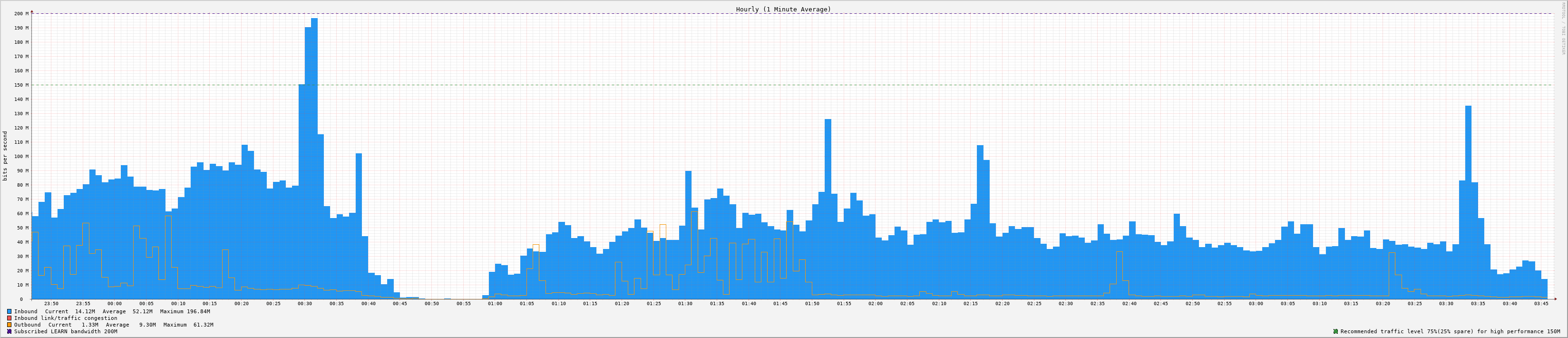
Task: Click the orange Outbound legend swatch
Action: (x=9, y=325)
